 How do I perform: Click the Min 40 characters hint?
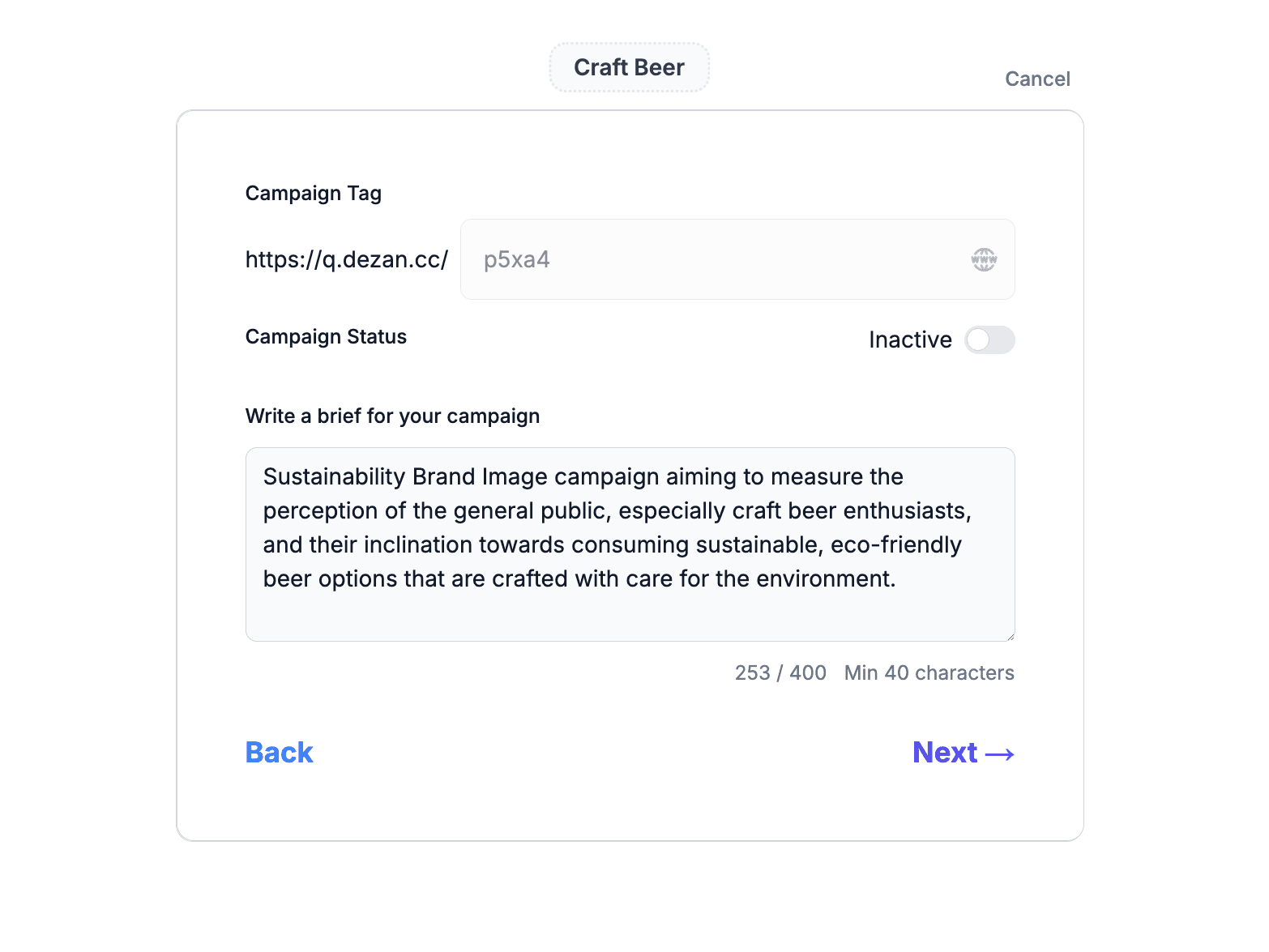click(929, 673)
